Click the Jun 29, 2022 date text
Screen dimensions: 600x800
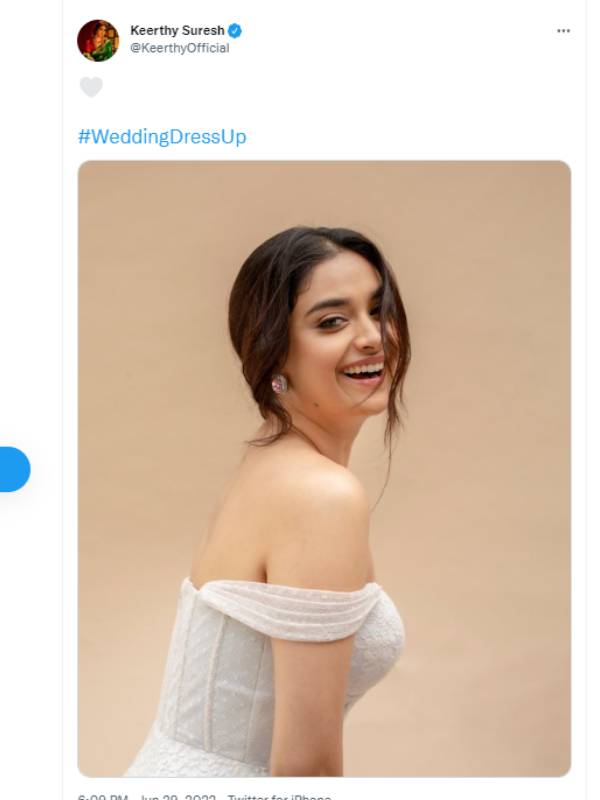click(176, 797)
